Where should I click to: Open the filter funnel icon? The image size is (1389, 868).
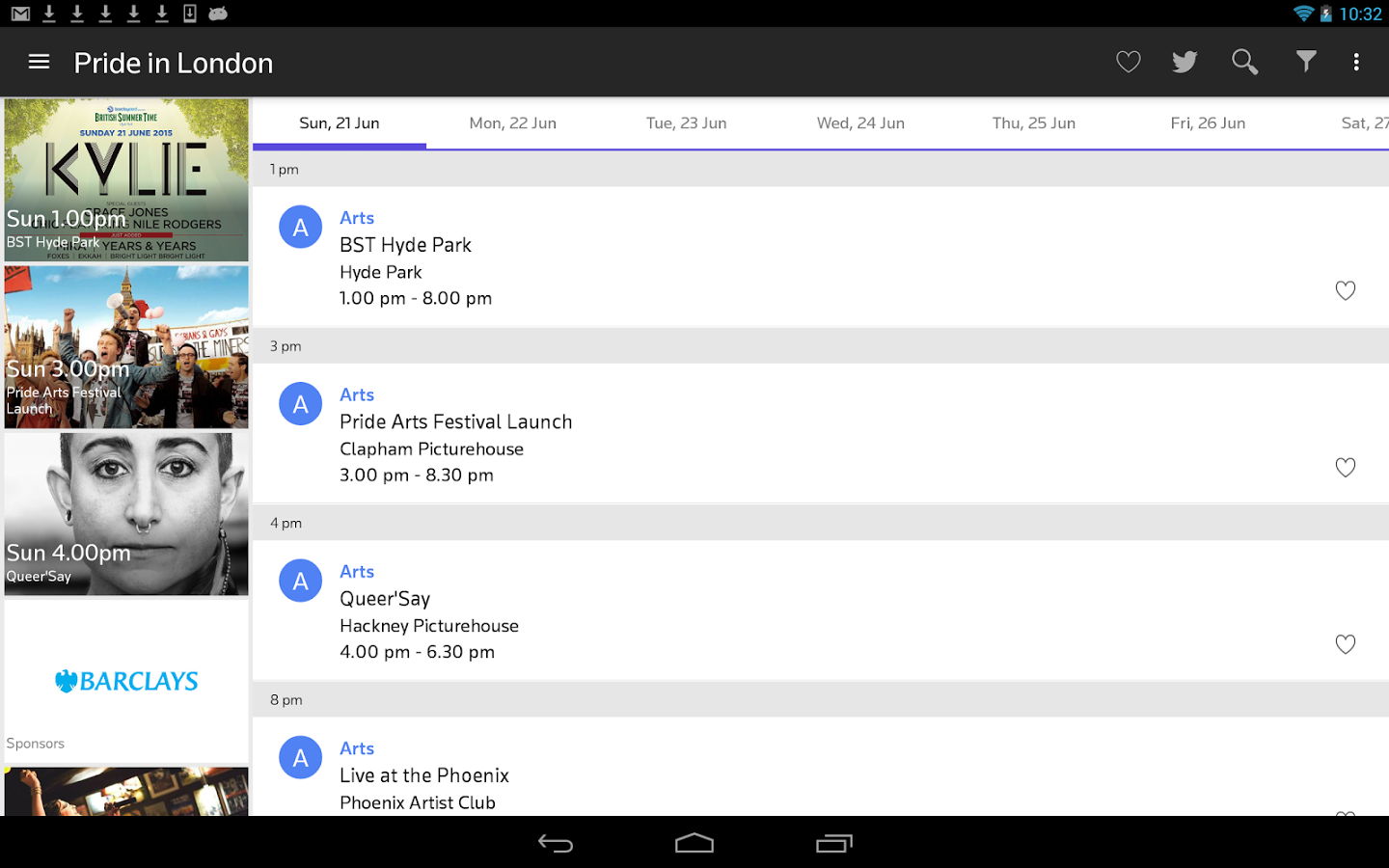tap(1306, 62)
